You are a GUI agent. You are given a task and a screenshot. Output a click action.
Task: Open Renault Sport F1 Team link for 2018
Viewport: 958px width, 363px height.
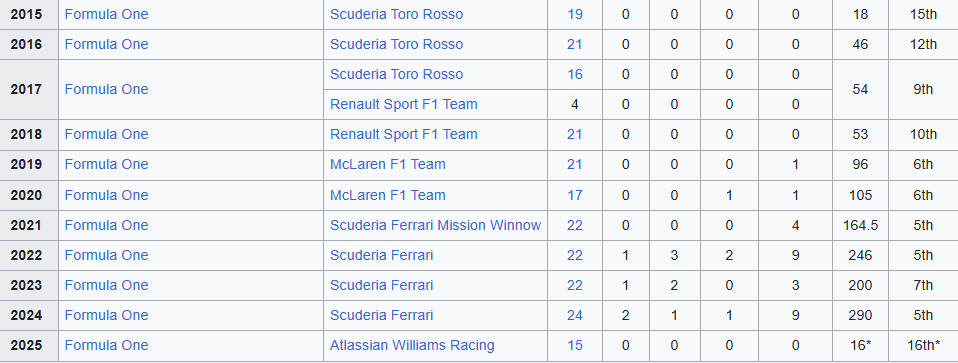click(x=403, y=134)
